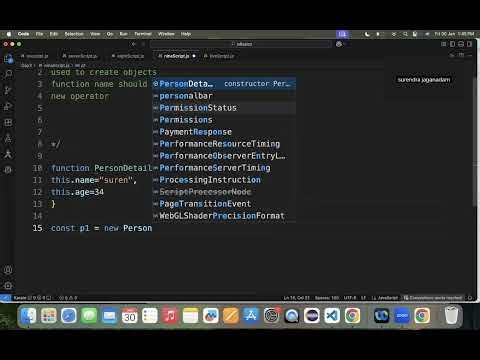Screen dimensions: 480x360
Task: Click the editor vertical scrollbar
Action: (474, 143)
